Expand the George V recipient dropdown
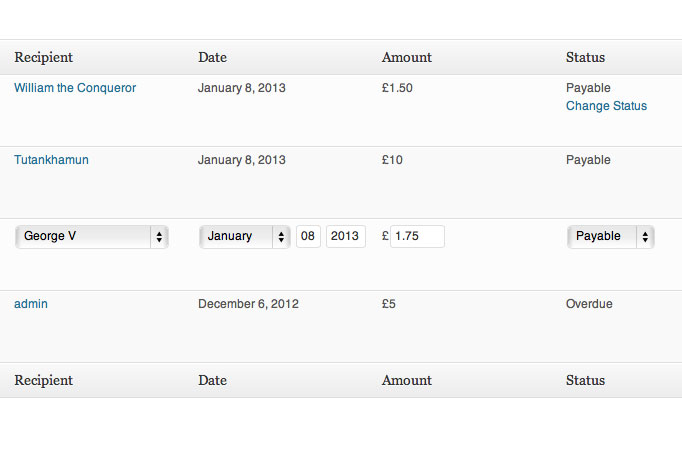682x449 pixels. [x=92, y=237]
